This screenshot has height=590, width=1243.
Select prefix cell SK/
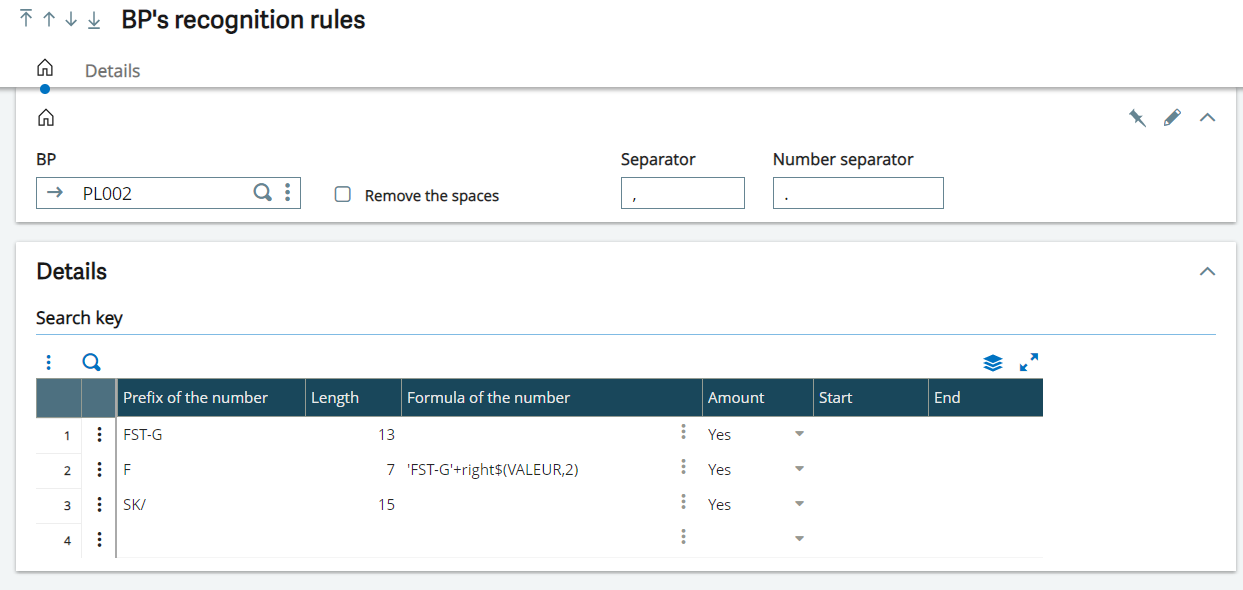point(211,505)
